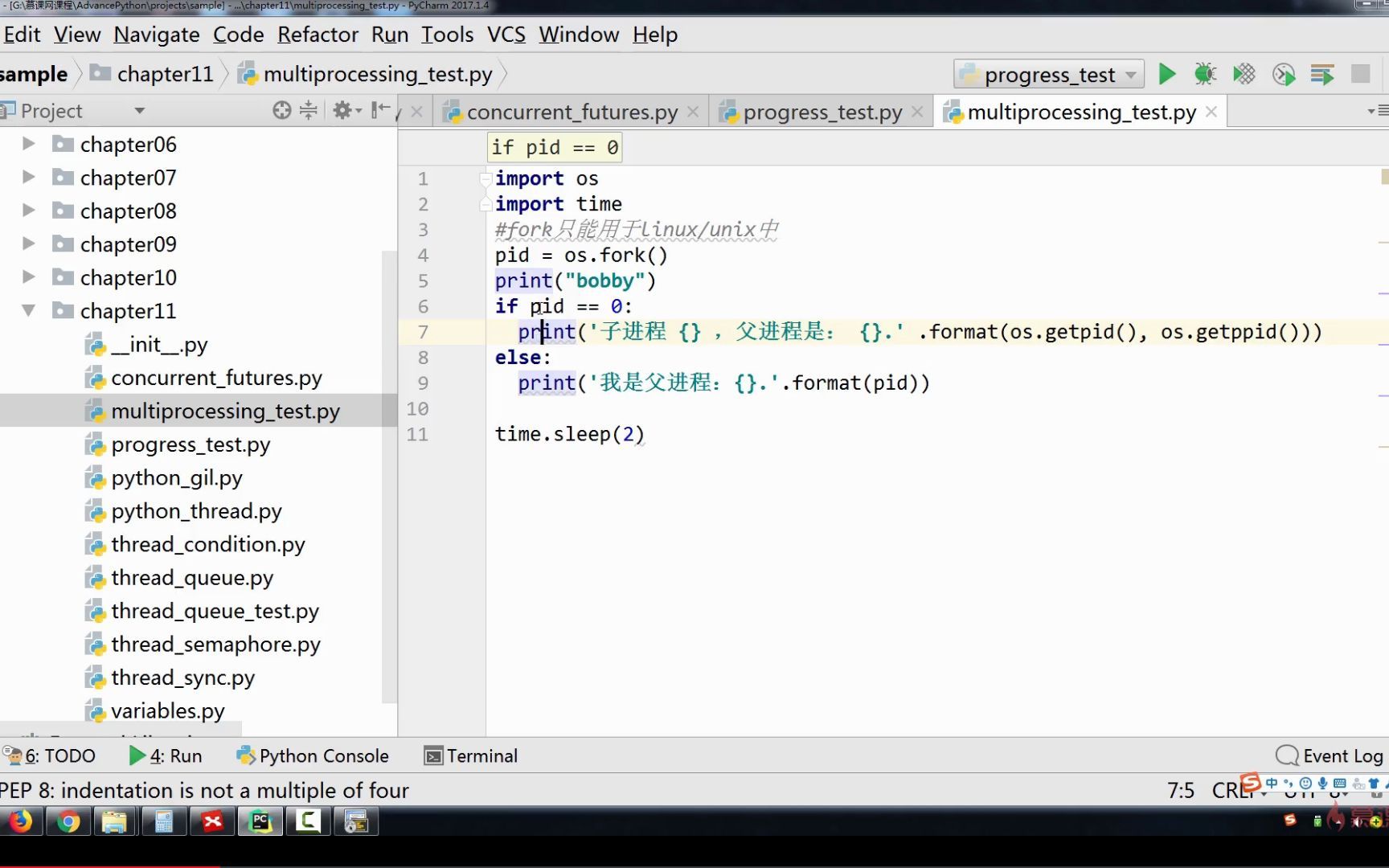Collapse the chapter11 folder

28,310
